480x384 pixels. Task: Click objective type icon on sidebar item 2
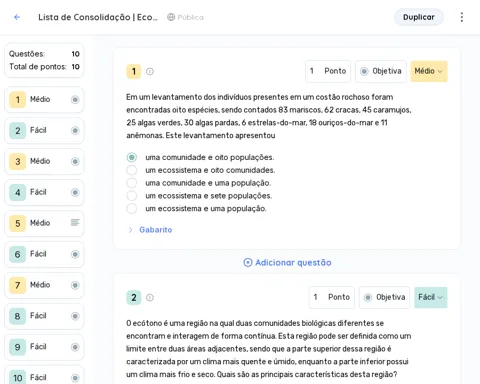[x=75, y=130]
